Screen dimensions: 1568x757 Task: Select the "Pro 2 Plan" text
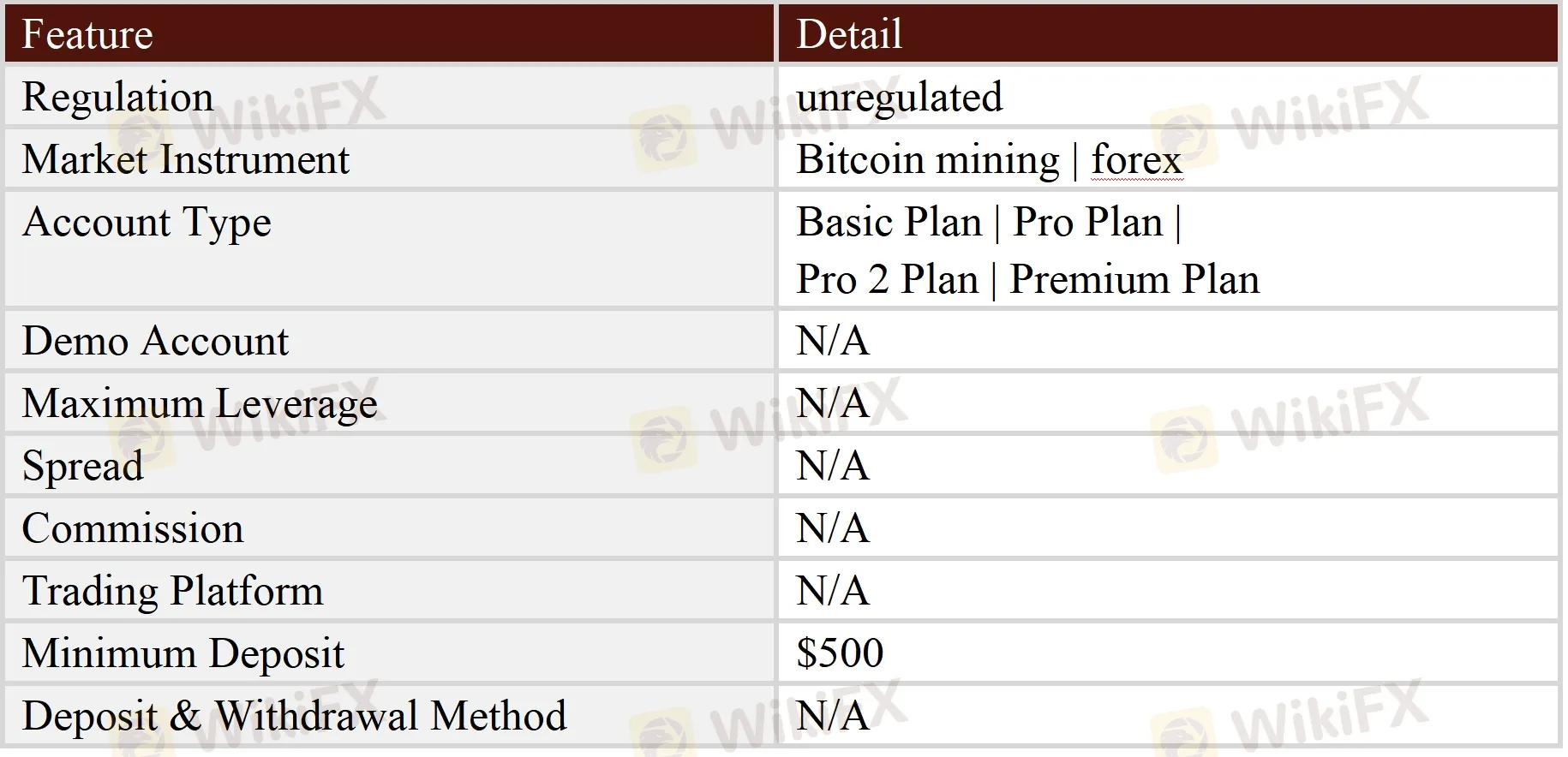[x=887, y=279]
